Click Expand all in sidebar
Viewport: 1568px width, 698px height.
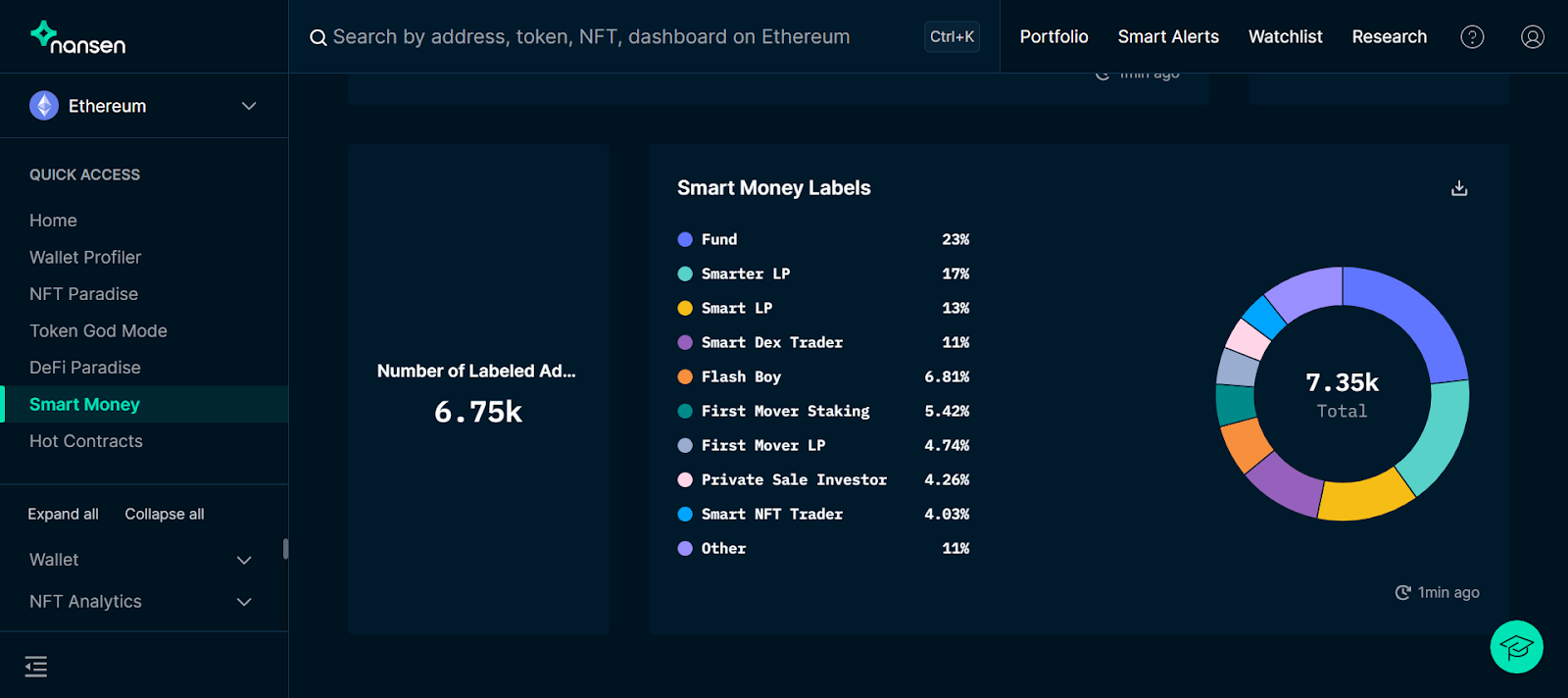click(x=63, y=514)
